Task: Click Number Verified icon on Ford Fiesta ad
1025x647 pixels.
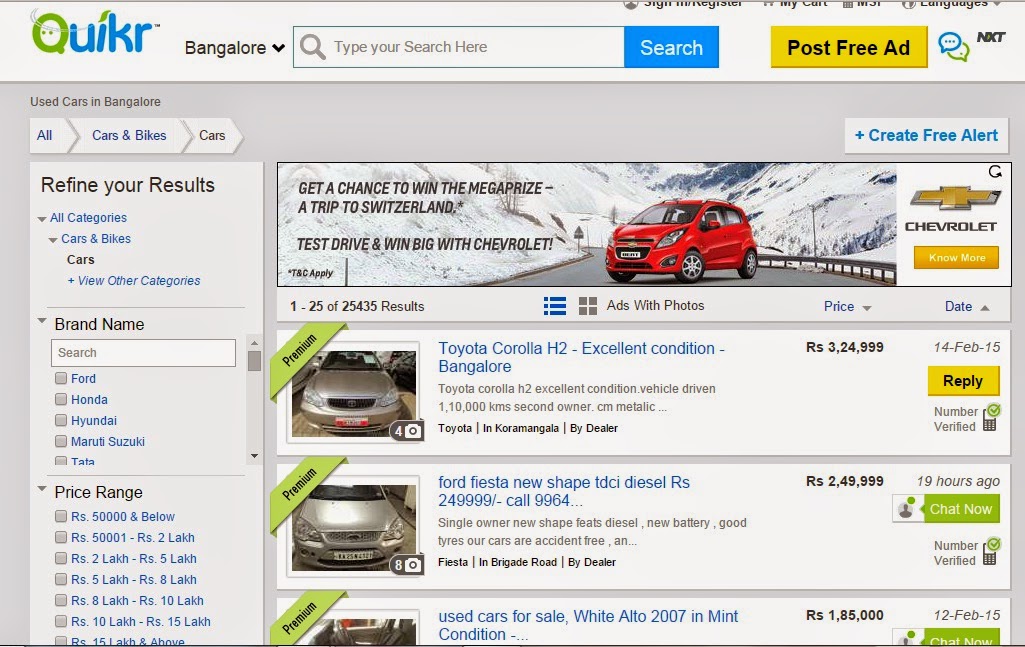Action: pos(991,552)
